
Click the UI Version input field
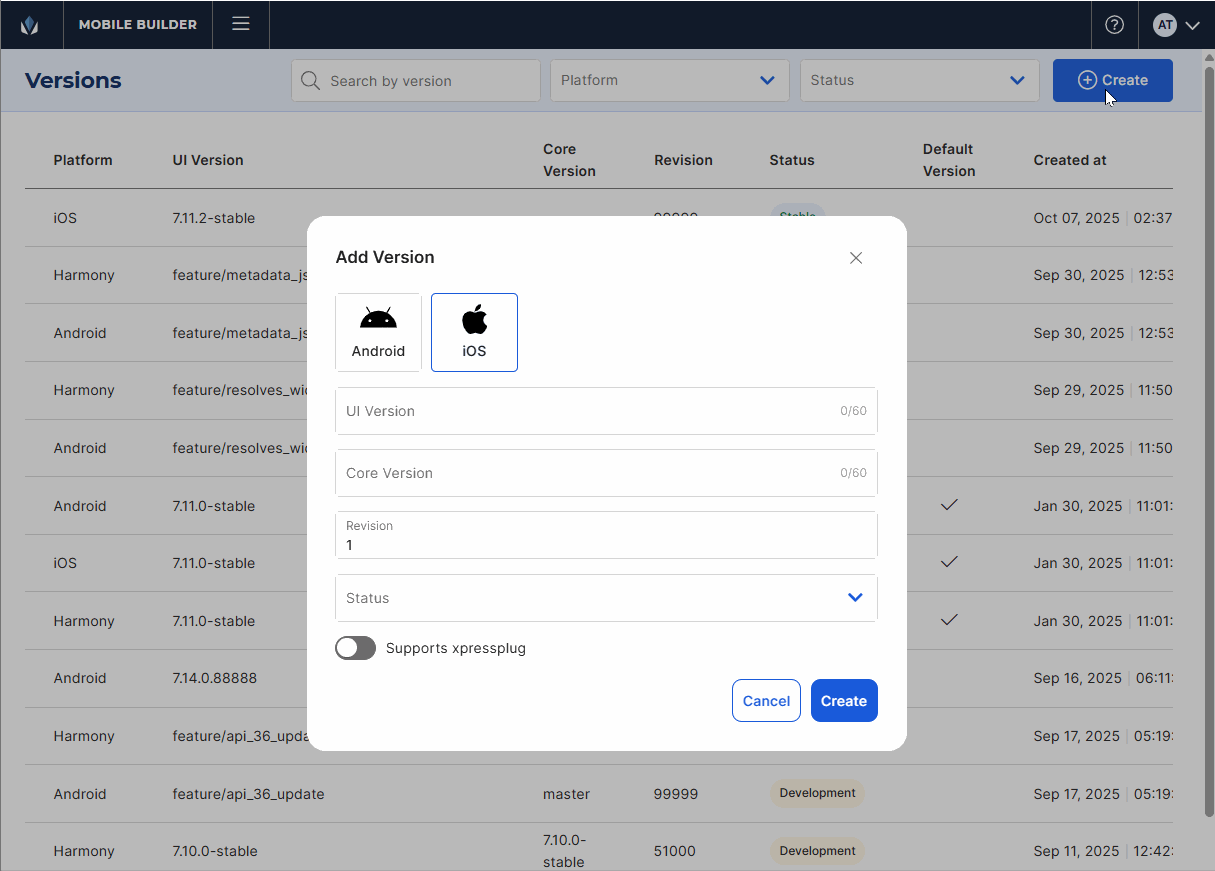point(590,411)
